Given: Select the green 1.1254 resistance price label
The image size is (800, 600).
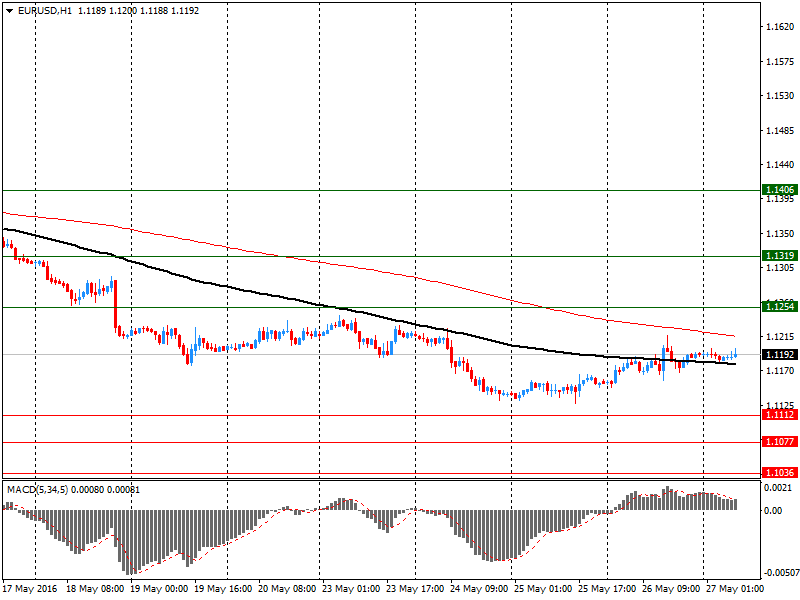Looking at the screenshot, I should coord(780,306).
